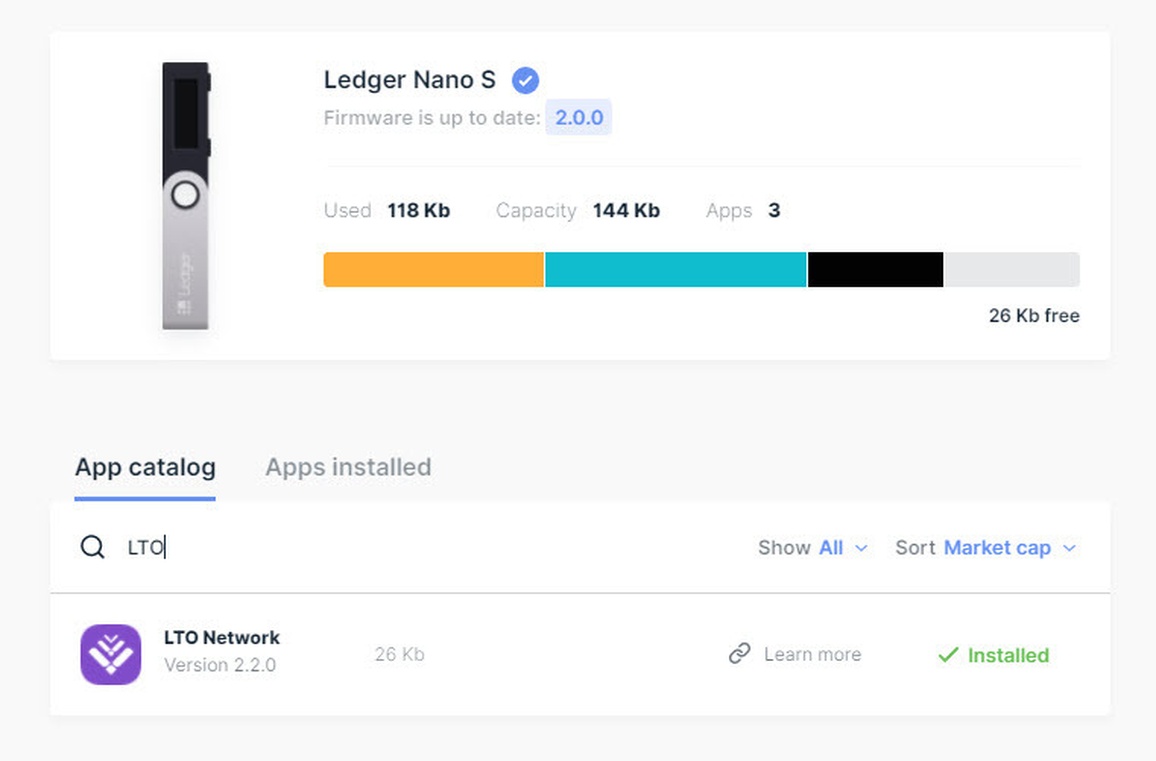The height and width of the screenshot is (761, 1156).
Task: Click the chevron next to Show All
Action: 861,548
